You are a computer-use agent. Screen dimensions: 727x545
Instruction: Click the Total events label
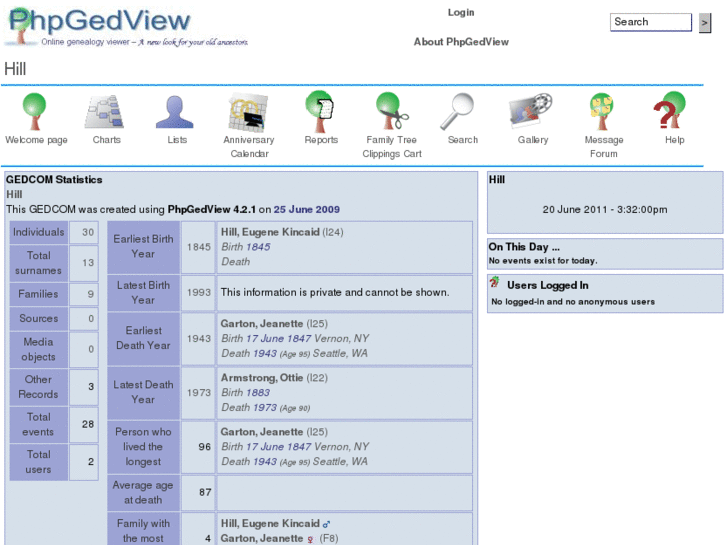coord(38,424)
